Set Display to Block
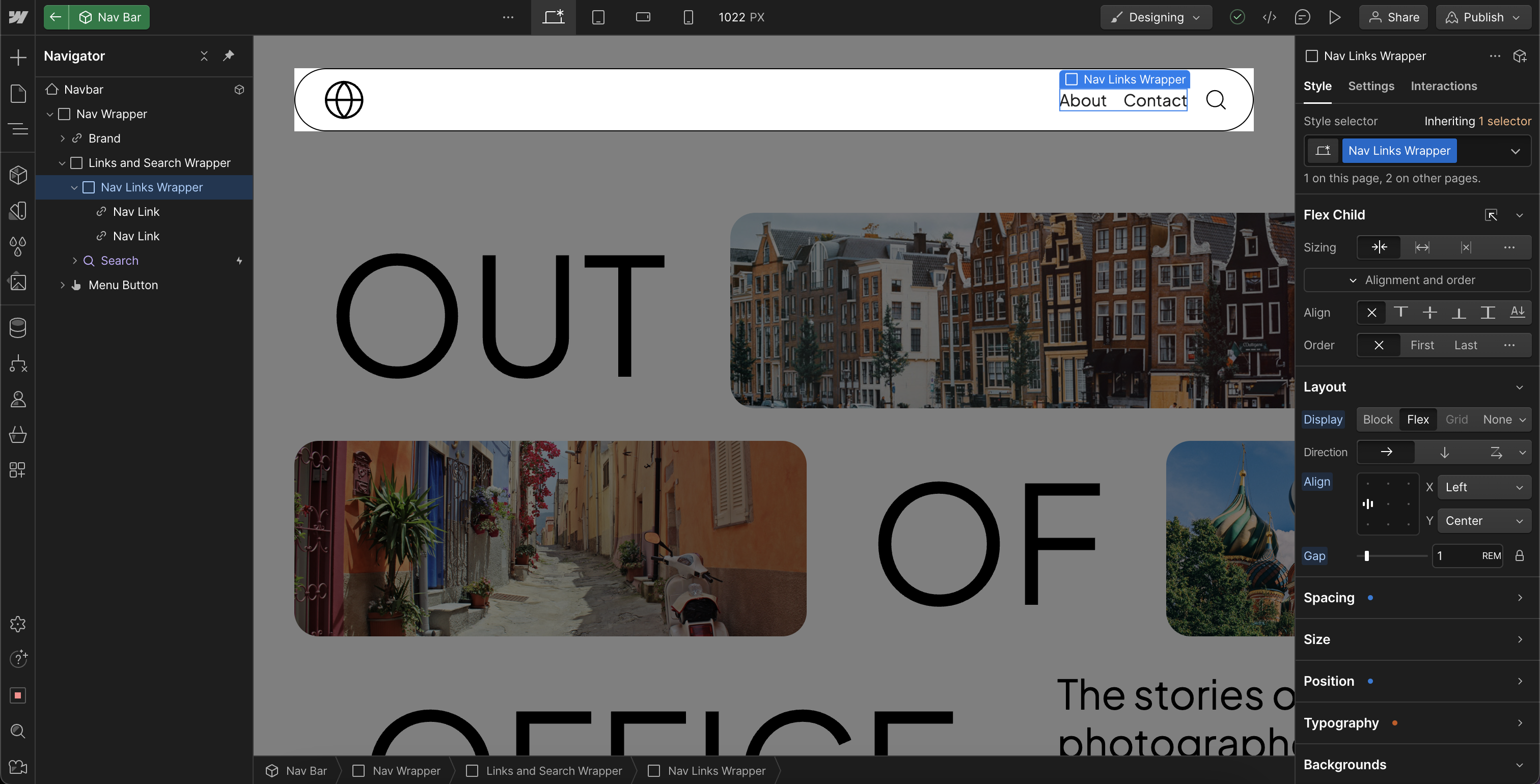The height and width of the screenshot is (784, 1540). 1378,419
